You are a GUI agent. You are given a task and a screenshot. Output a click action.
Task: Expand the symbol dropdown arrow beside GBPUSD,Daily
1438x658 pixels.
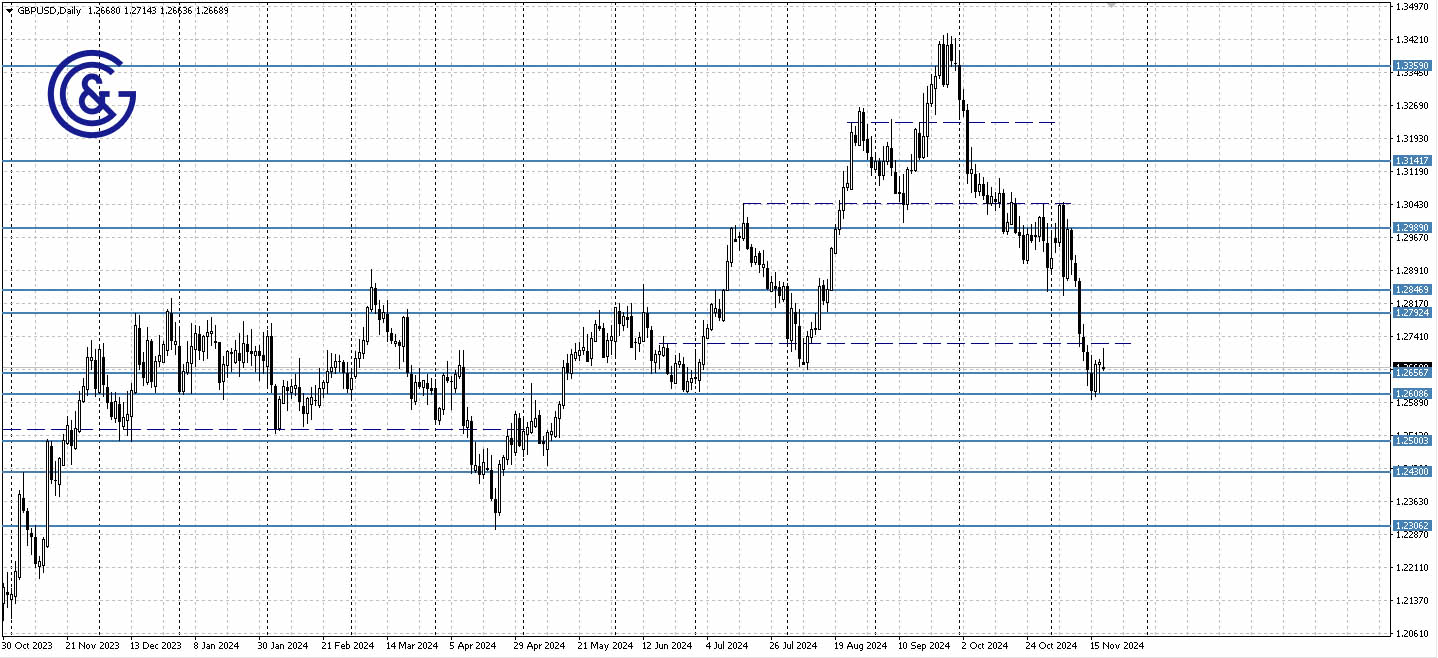click(11, 10)
